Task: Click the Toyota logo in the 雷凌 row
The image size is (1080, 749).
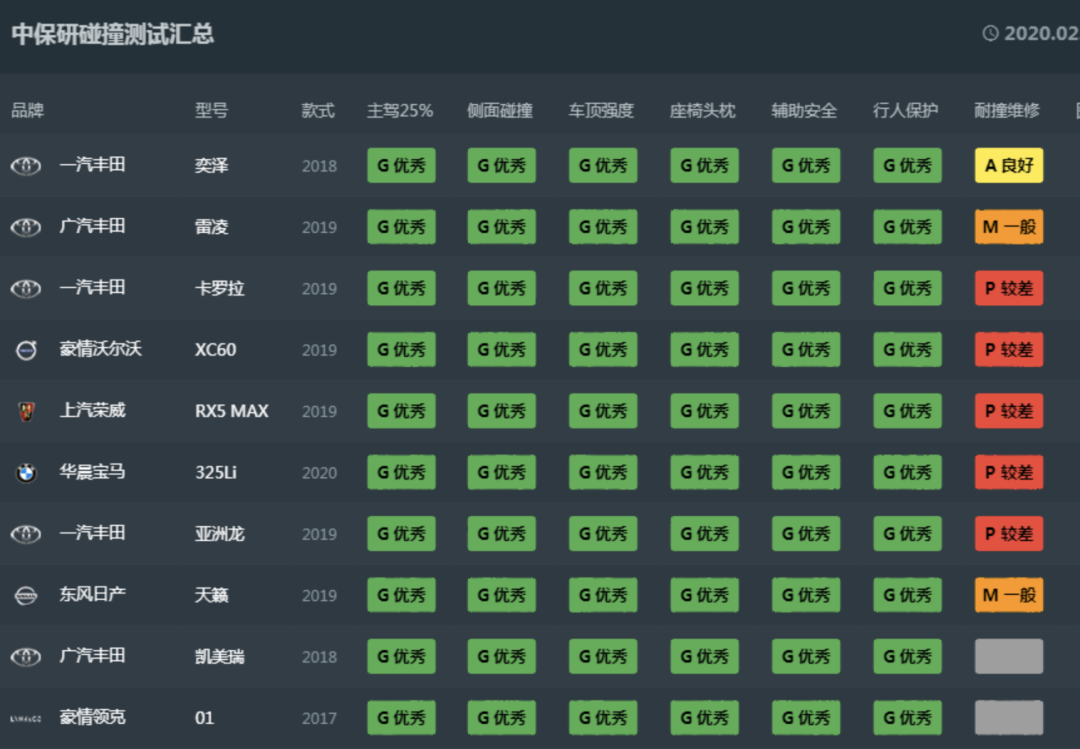Action: tap(26, 227)
